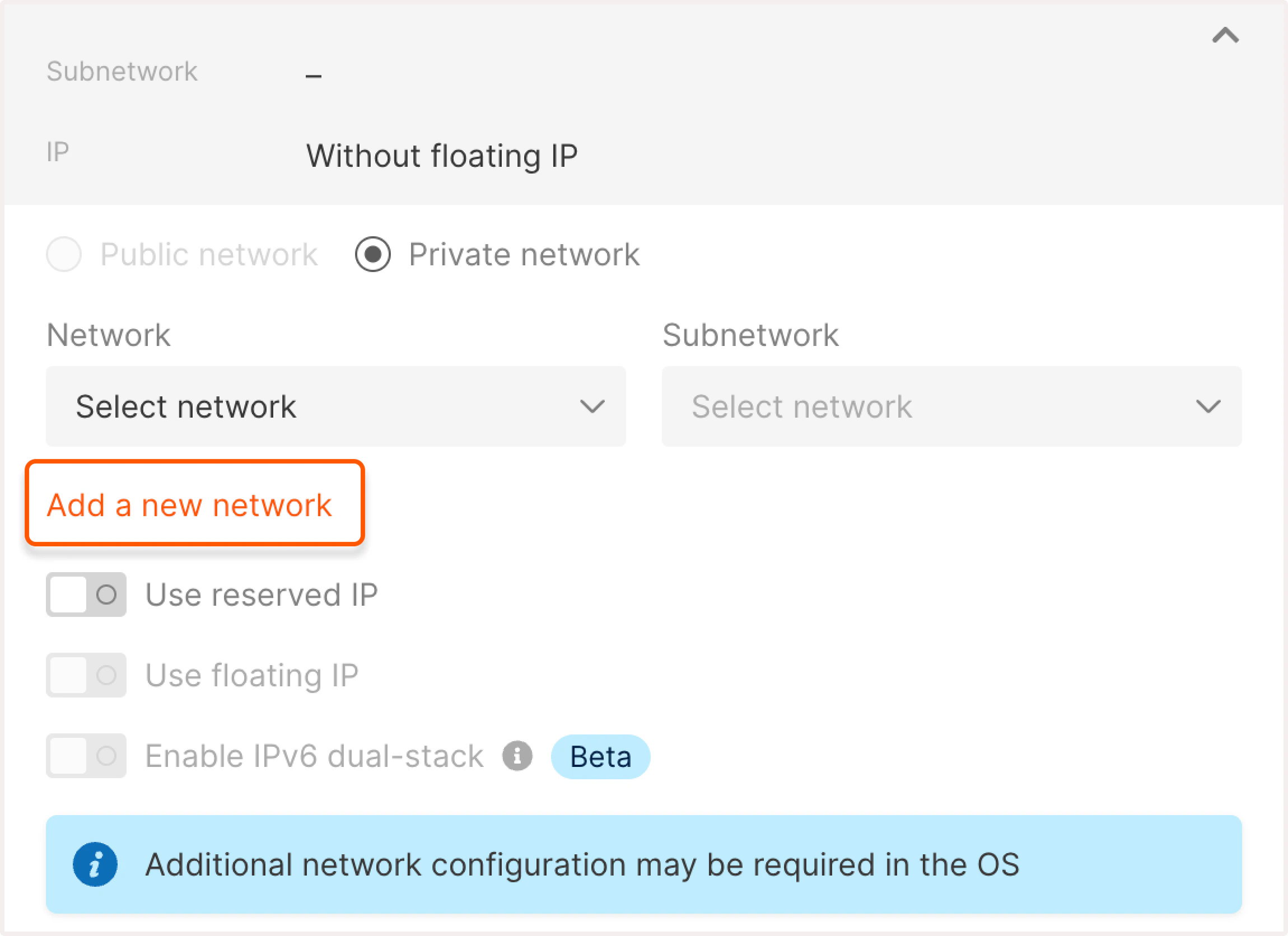Image resolution: width=1288 pixels, height=936 pixels.
Task: Click the Without floating IP value
Action: point(442,155)
